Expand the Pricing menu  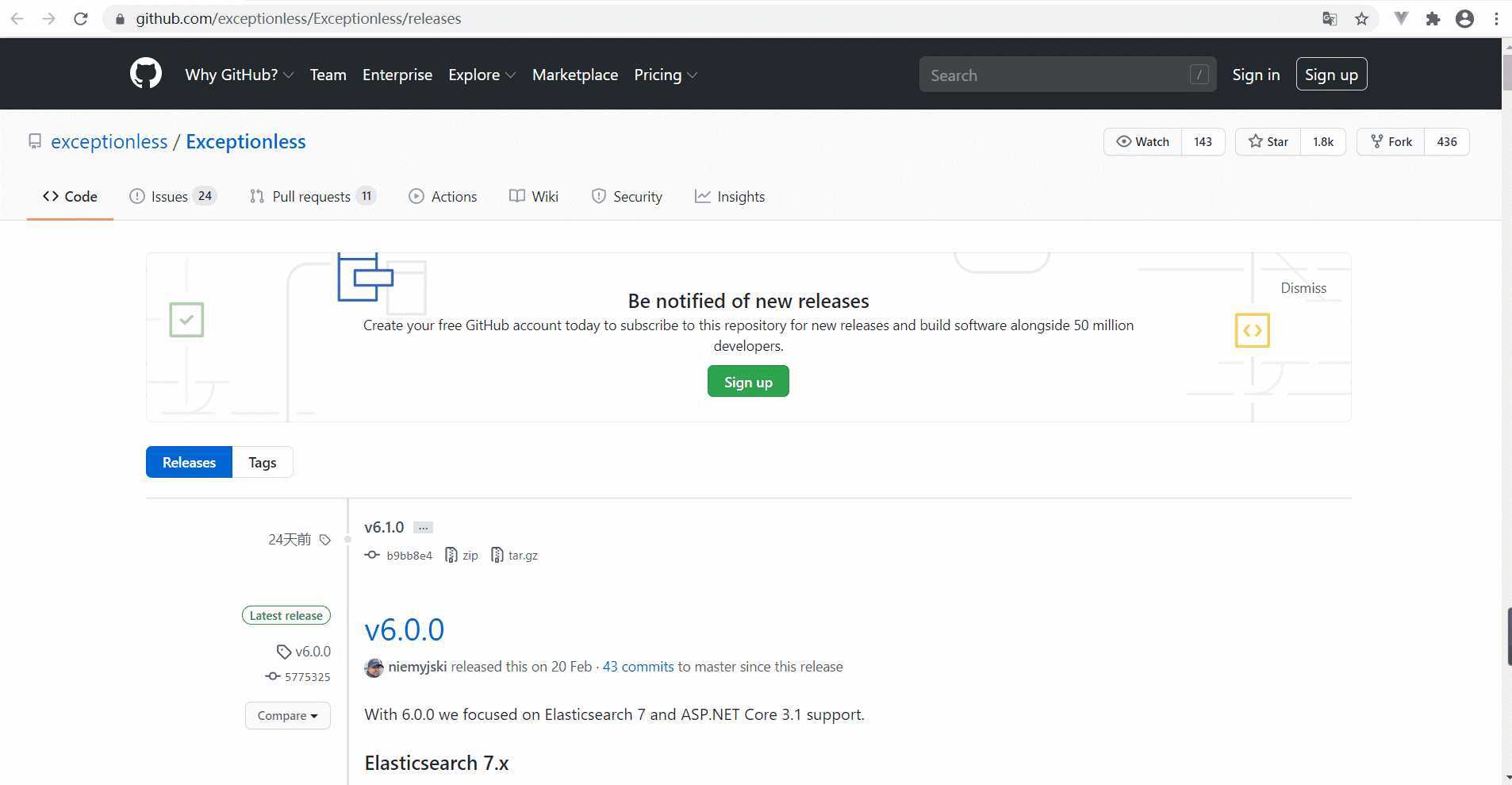666,75
